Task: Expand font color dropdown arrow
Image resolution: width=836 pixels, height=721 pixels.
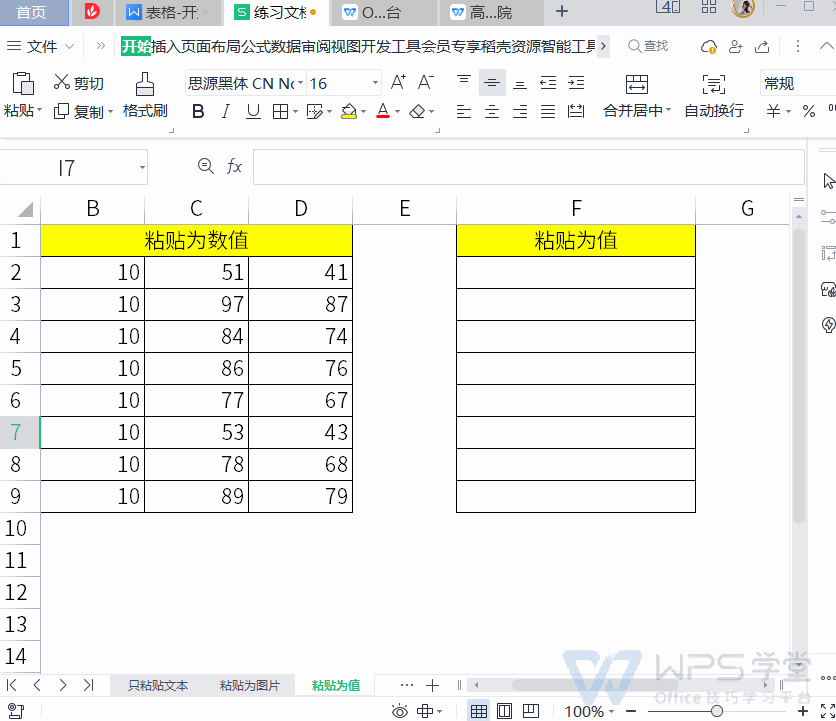Action: tap(398, 112)
